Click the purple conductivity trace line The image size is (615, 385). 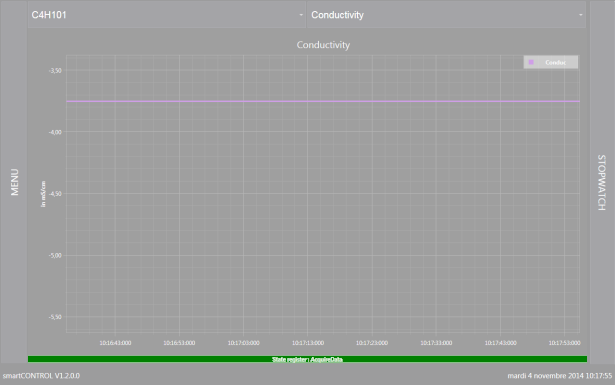pyautogui.click(x=323, y=101)
